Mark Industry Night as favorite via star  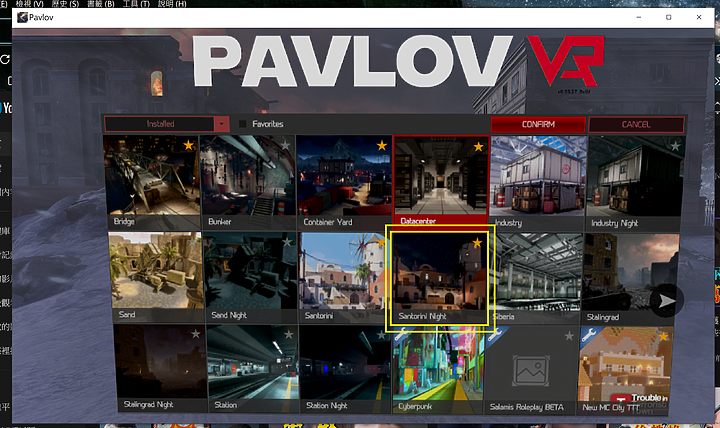(x=675, y=146)
